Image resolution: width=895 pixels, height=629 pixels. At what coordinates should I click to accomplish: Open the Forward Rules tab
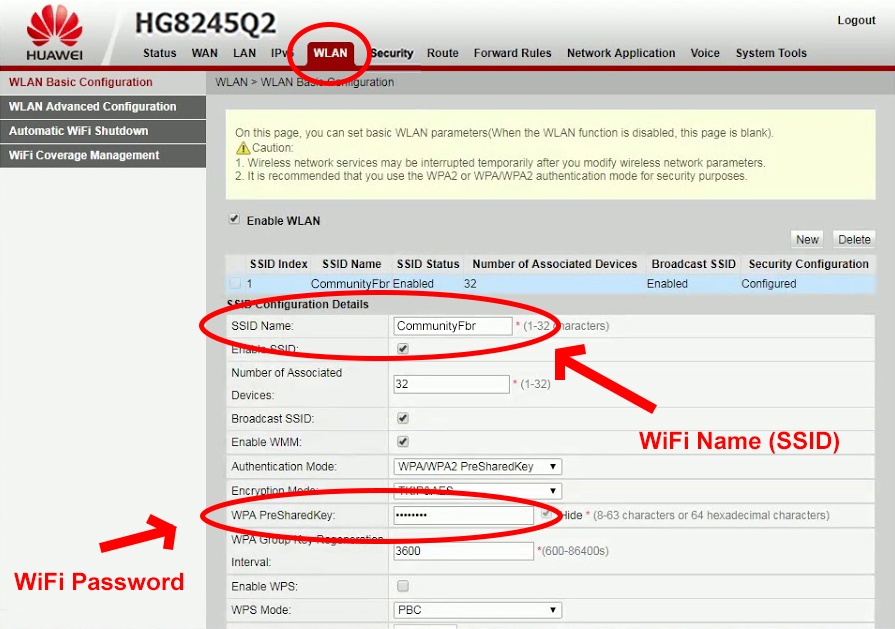click(x=512, y=54)
